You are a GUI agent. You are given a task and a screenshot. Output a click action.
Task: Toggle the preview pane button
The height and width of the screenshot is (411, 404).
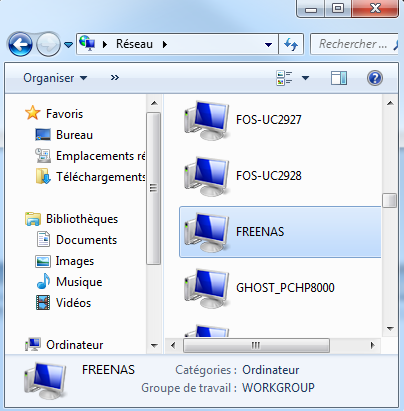coord(339,78)
